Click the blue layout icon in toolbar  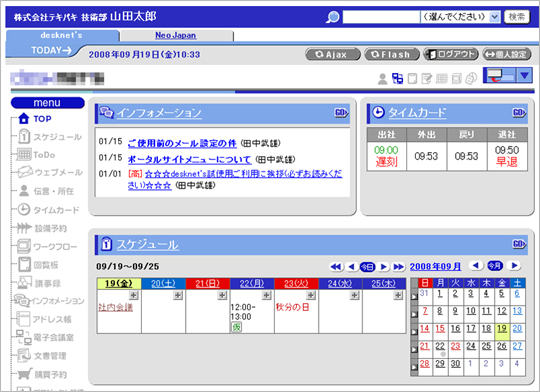397,79
